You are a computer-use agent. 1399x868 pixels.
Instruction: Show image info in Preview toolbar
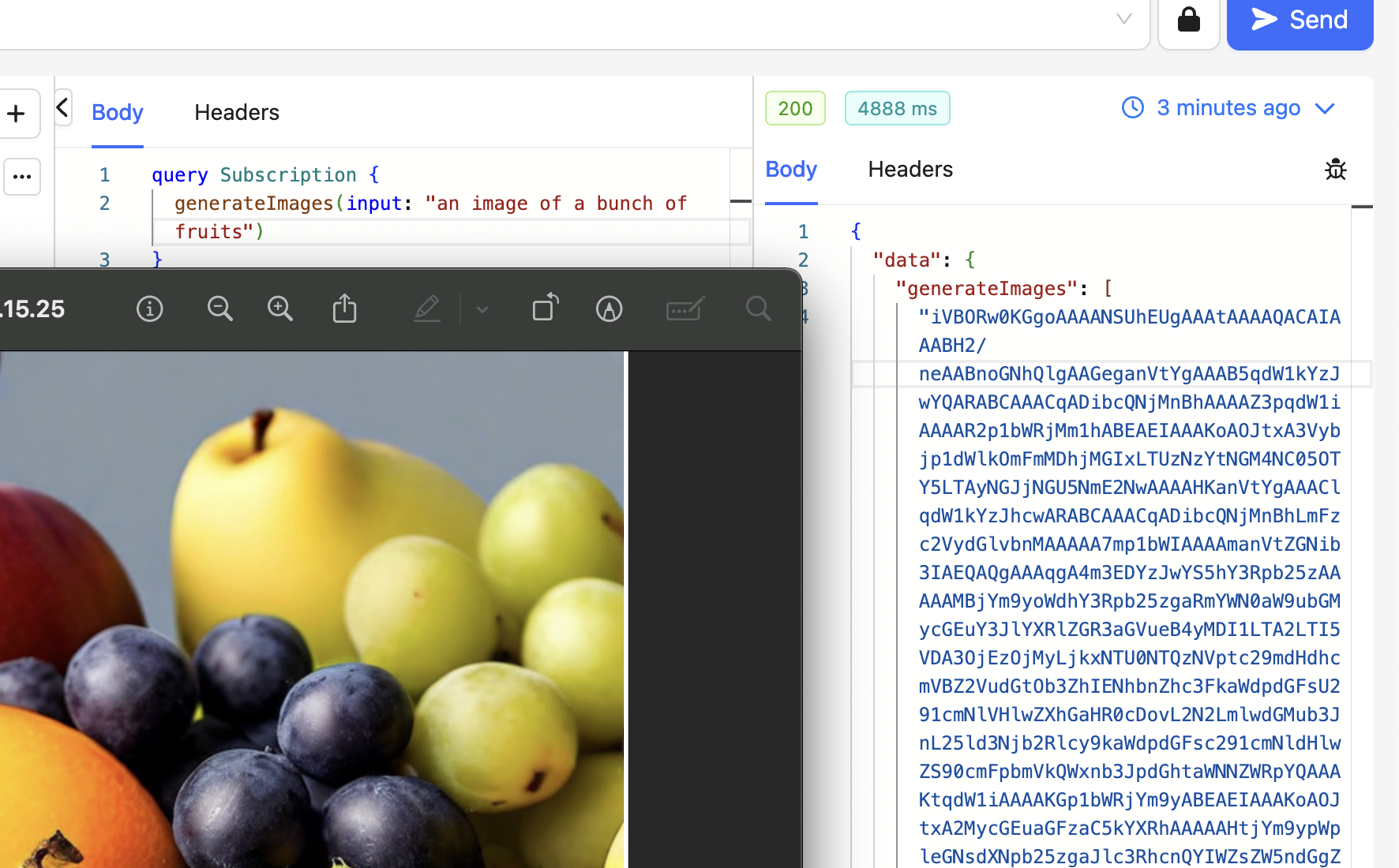point(150,309)
